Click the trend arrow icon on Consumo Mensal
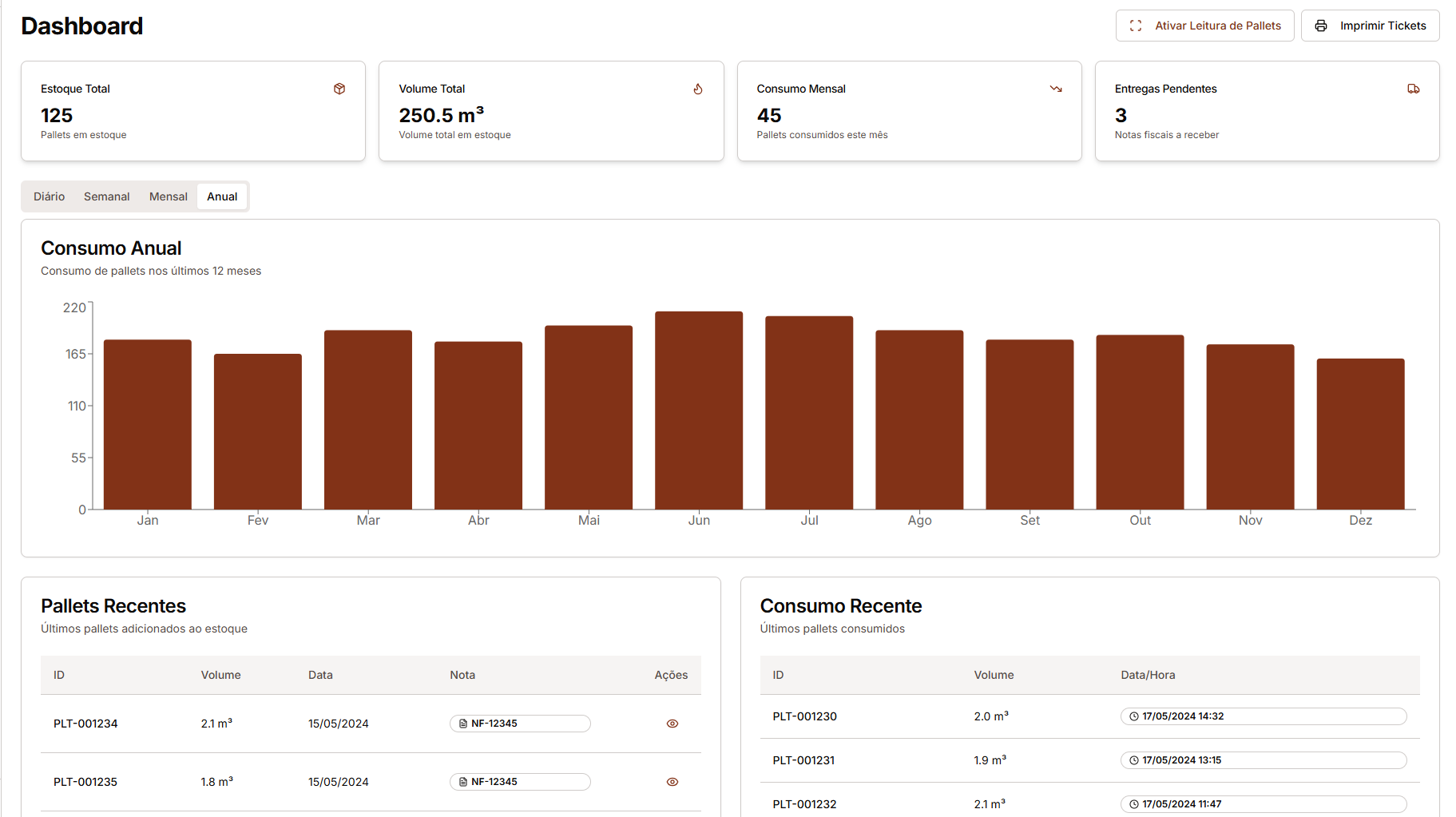 pyautogui.click(x=1056, y=89)
